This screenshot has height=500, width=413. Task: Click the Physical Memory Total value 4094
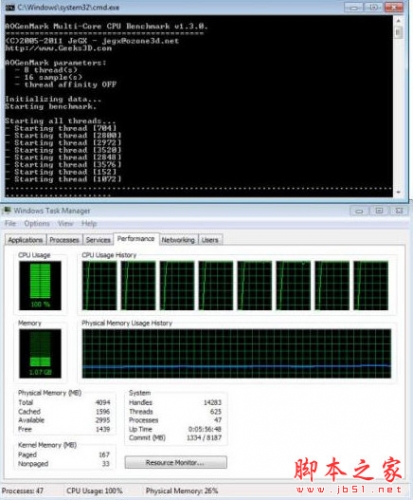click(x=103, y=402)
